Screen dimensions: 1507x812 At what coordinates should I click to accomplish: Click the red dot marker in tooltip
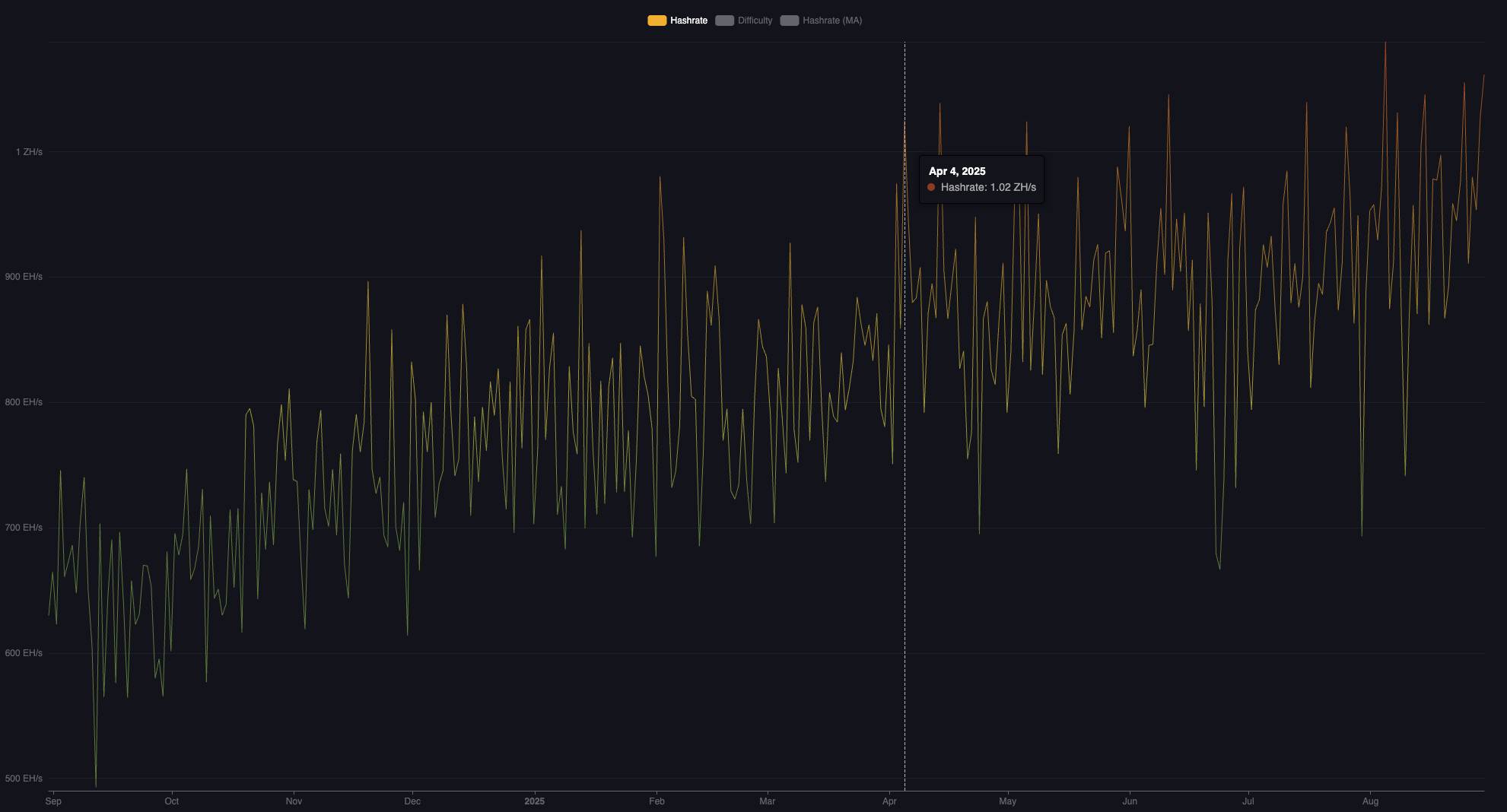(931, 187)
